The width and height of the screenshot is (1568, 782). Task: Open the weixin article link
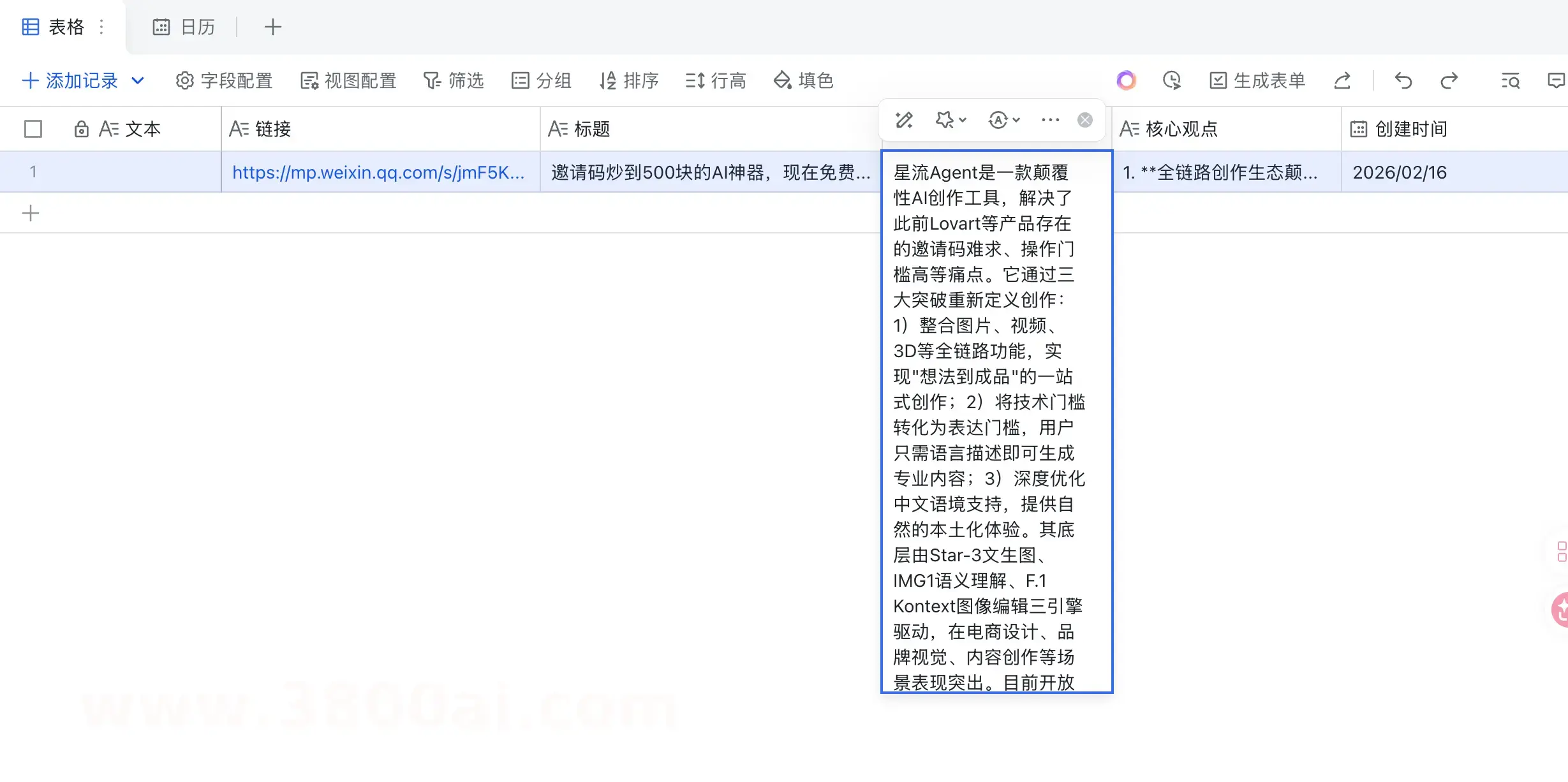(378, 172)
